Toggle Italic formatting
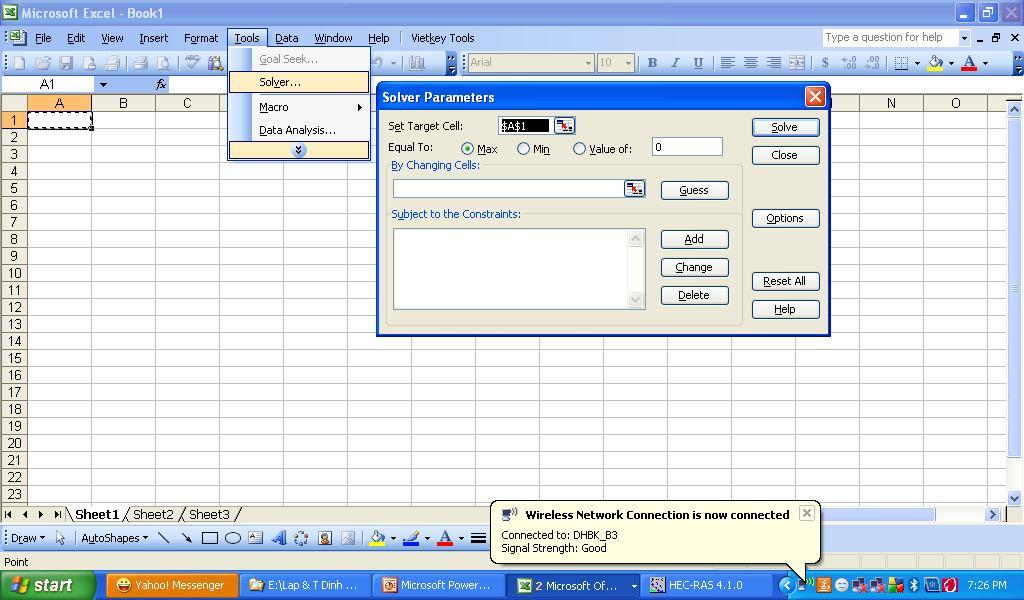The image size is (1024, 600). 675,63
